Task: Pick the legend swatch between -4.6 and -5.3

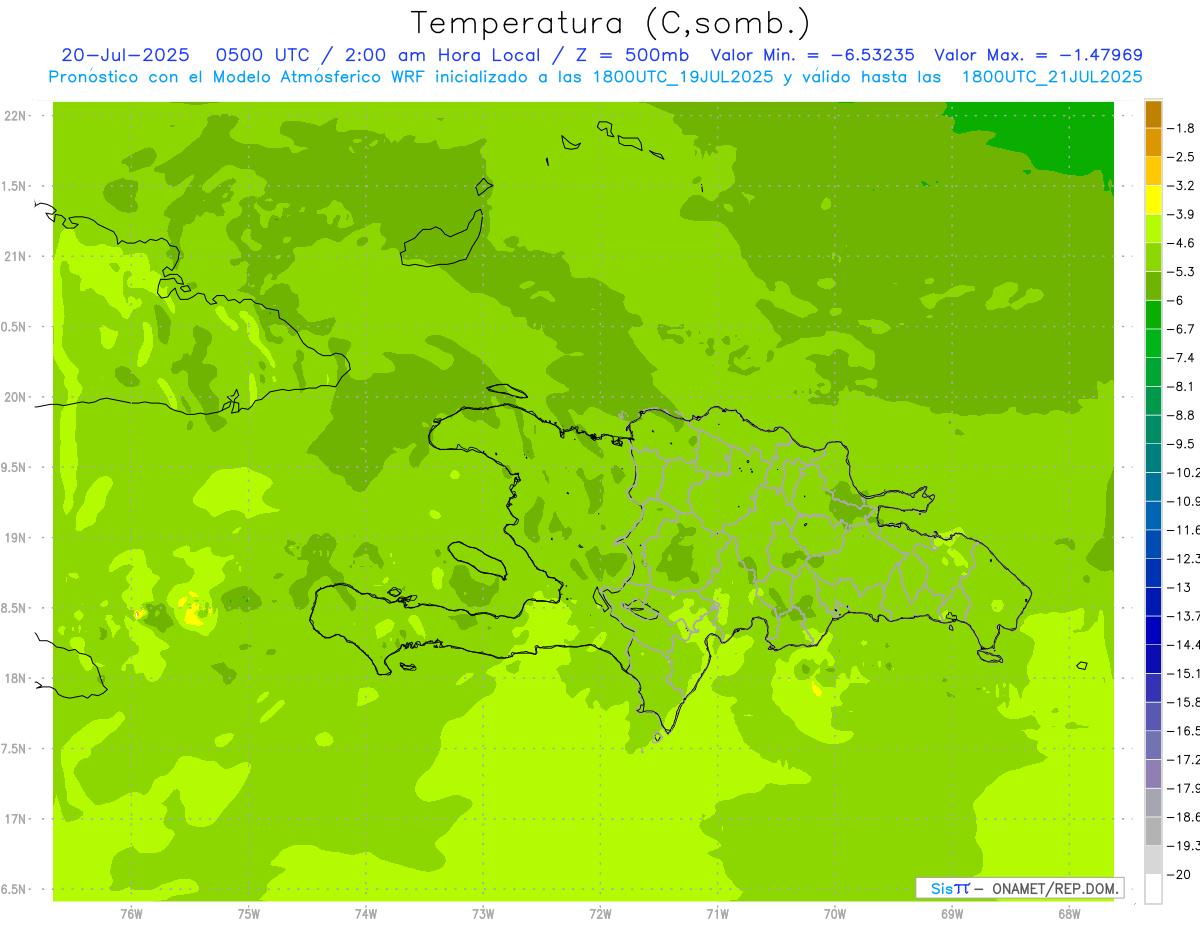Action: click(1153, 257)
